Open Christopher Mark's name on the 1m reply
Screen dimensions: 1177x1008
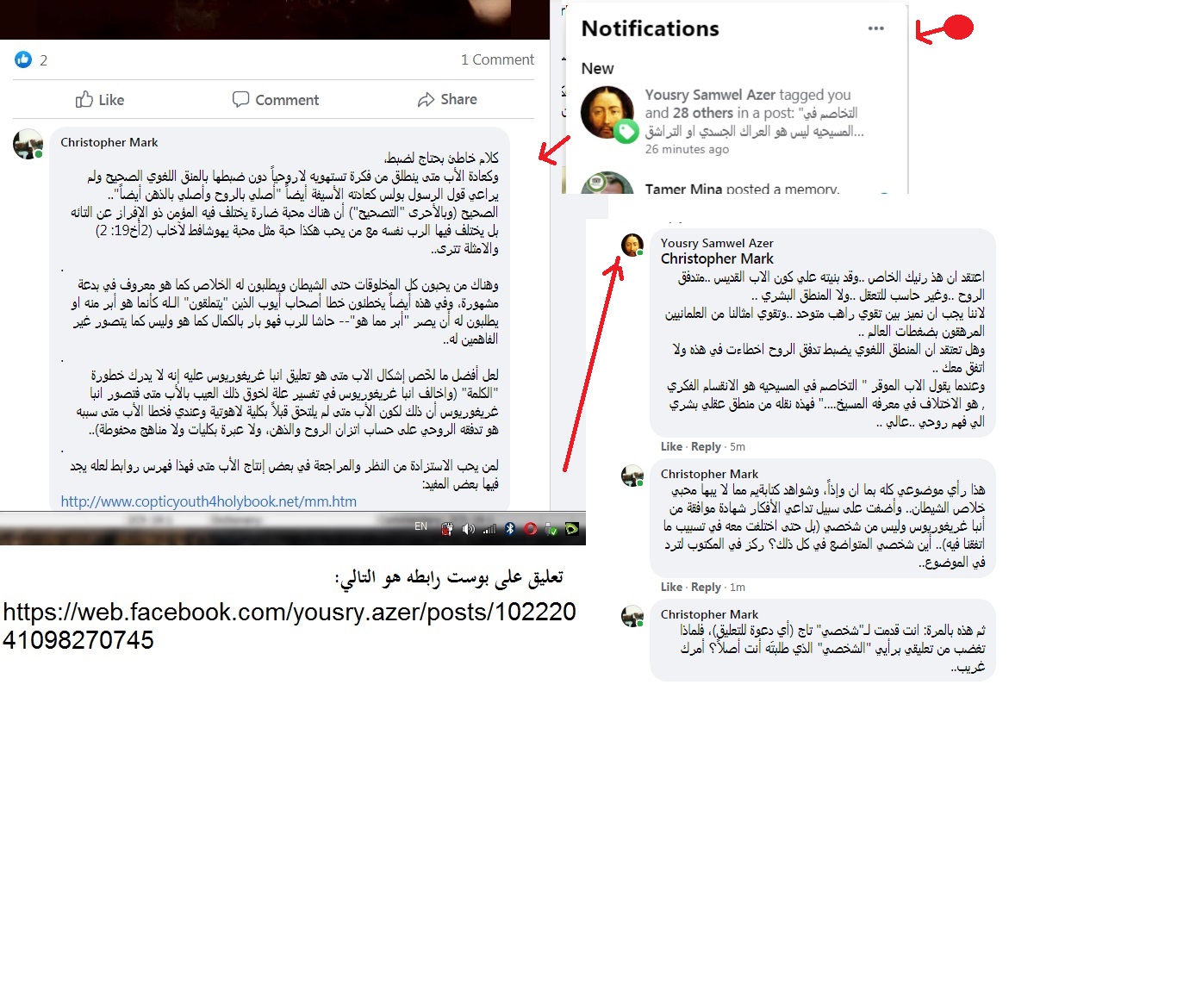[709, 474]
